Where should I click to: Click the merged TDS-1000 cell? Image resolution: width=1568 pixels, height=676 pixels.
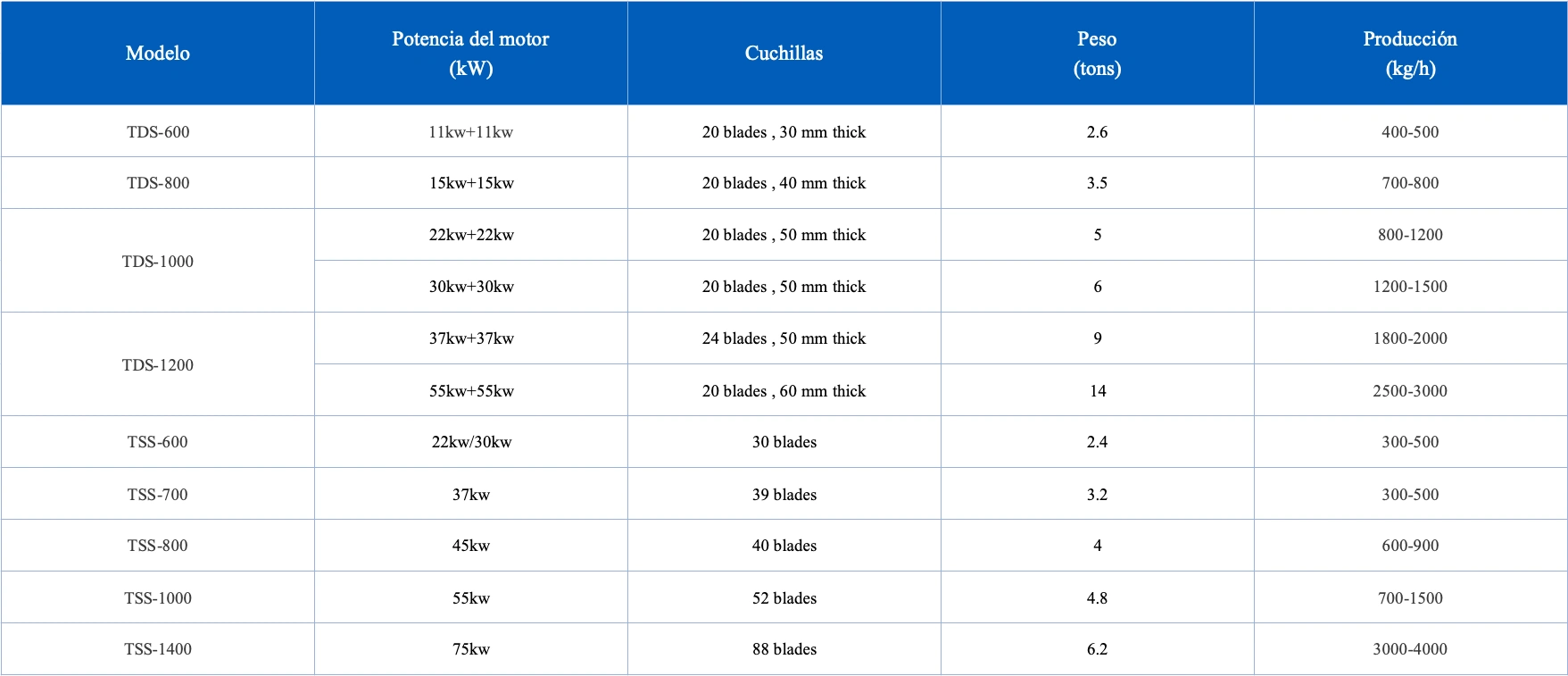158,262
